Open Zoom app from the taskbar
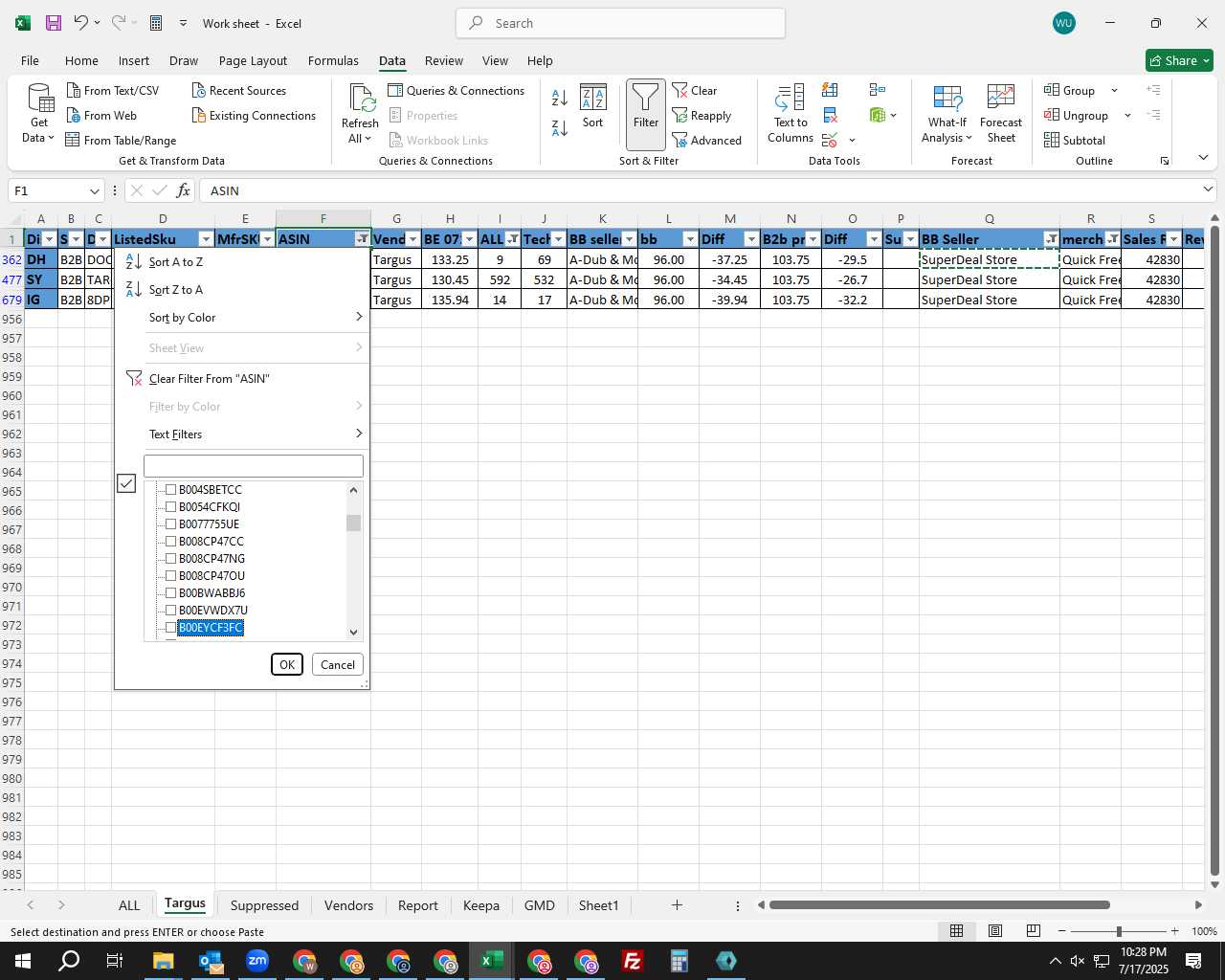The image size is (1225, 980). 257,961
